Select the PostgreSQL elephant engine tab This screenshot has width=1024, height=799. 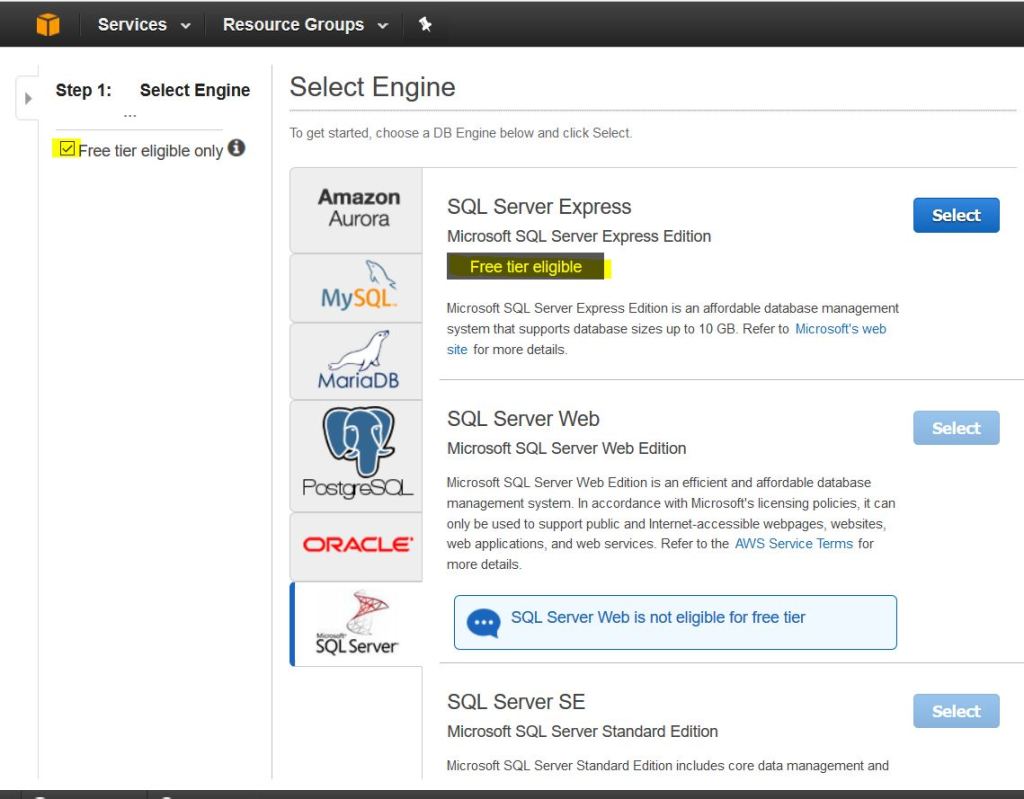point(357,455)
